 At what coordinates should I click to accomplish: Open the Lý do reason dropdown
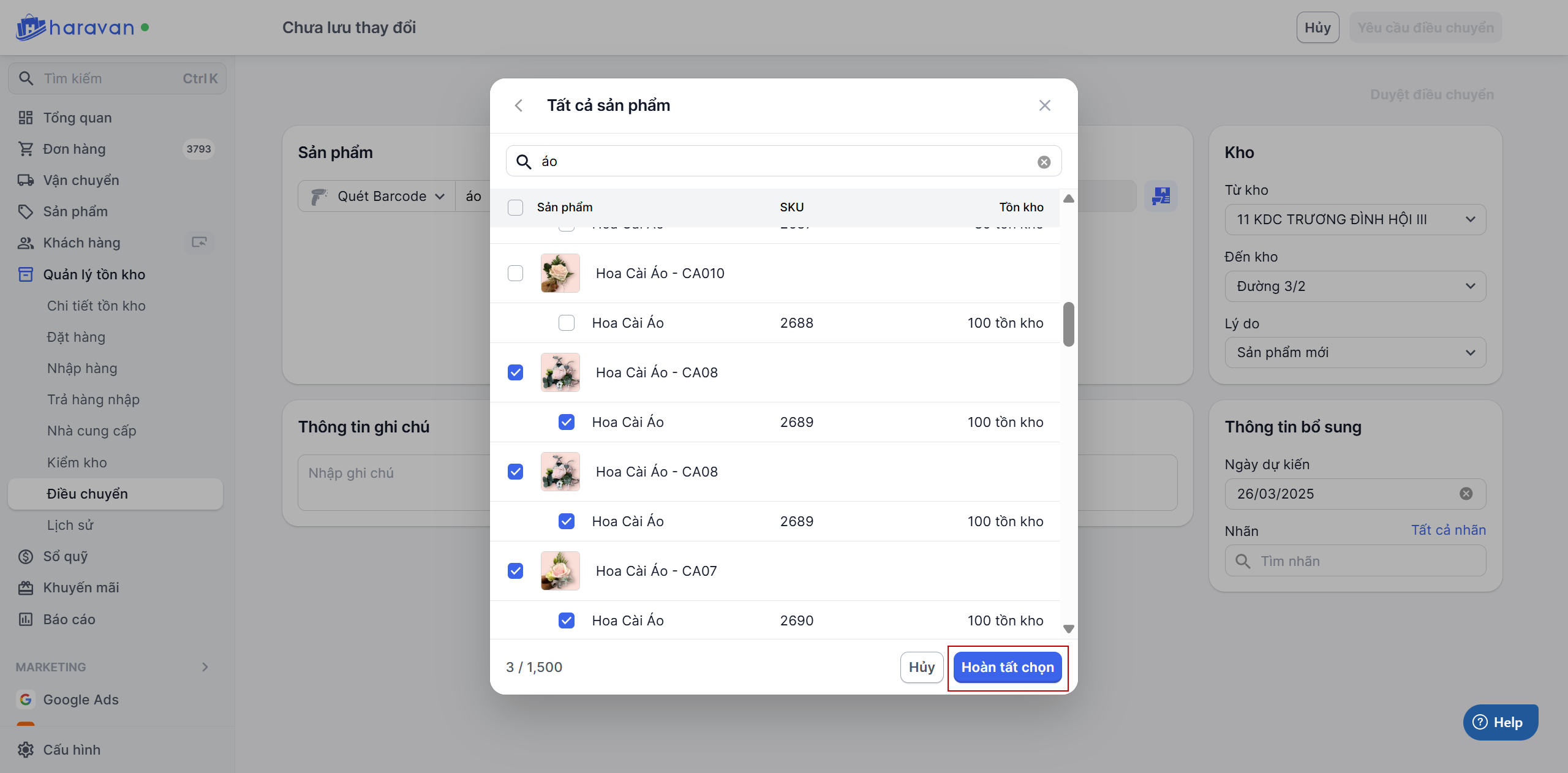pos(1355,352)
